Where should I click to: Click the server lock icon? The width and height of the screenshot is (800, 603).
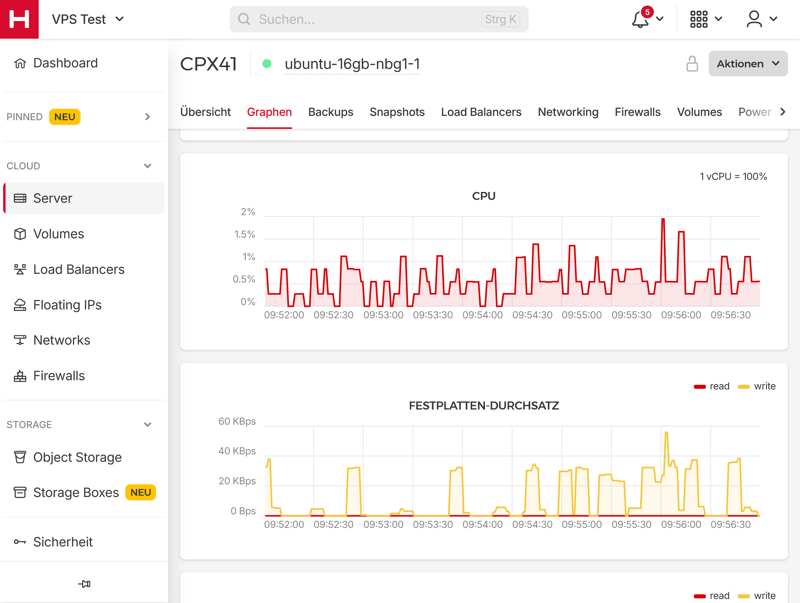tap(692, 64)
